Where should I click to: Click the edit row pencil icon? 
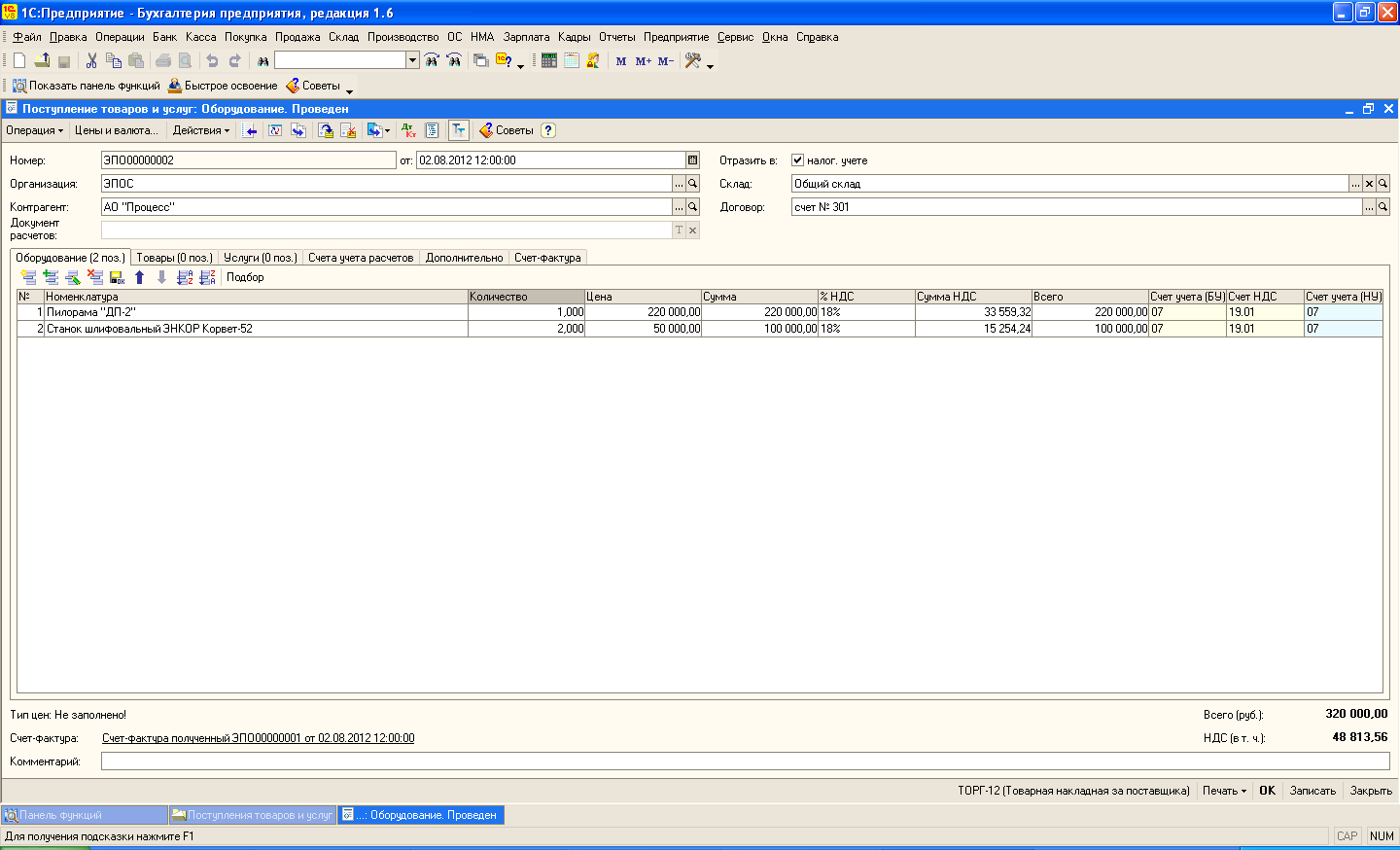[73, 277]
